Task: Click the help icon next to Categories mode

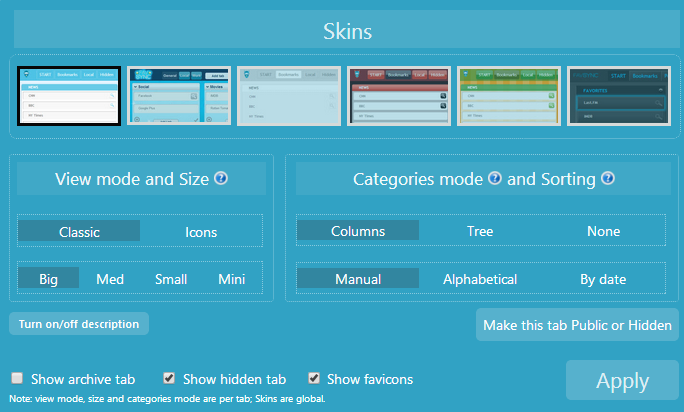Action: (x=494, y=179)
